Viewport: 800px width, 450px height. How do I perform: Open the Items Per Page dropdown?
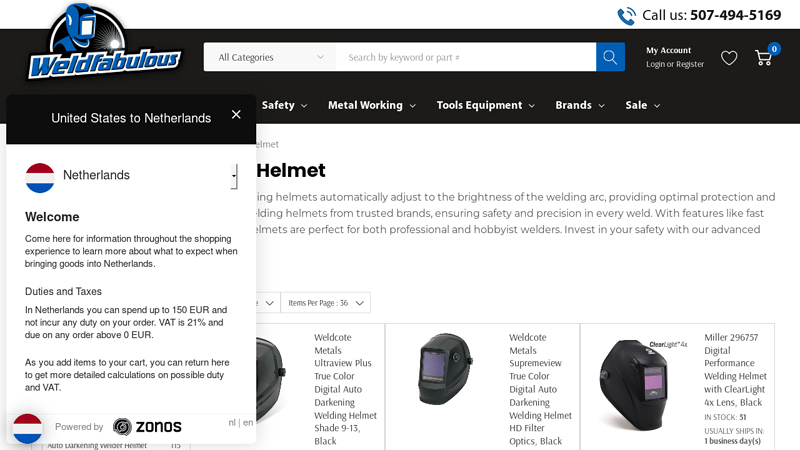[x=326, y=303]
